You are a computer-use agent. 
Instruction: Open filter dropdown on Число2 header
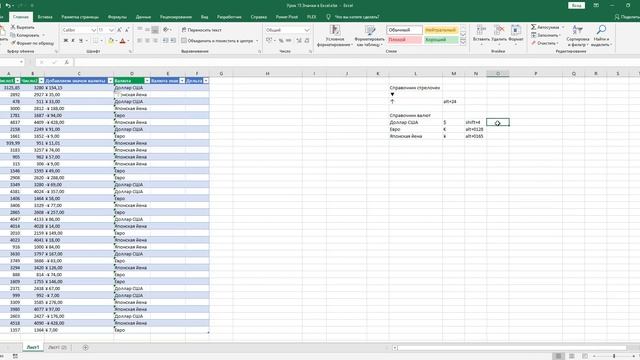click(41, 81)
